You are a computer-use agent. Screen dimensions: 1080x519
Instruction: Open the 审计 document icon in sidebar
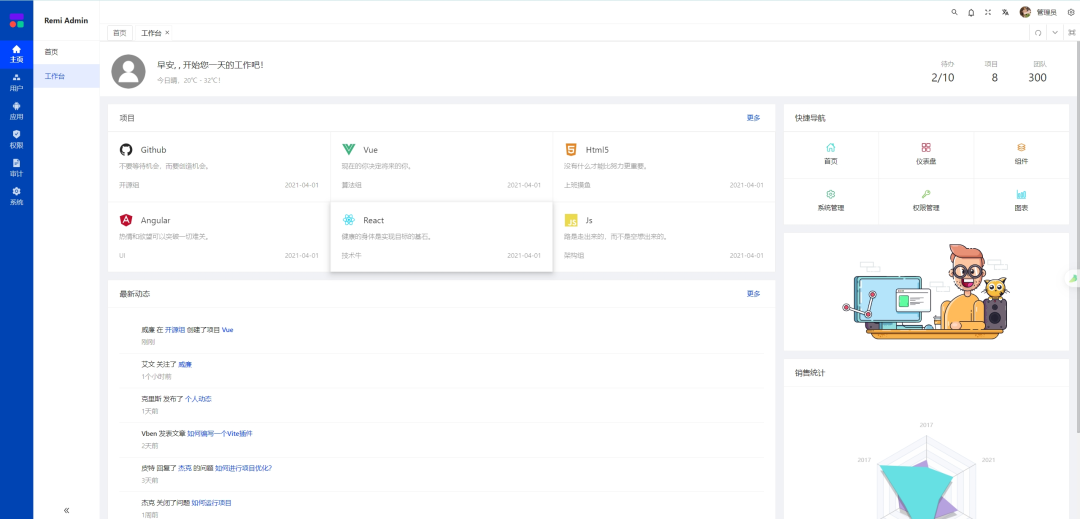point(16,167)
